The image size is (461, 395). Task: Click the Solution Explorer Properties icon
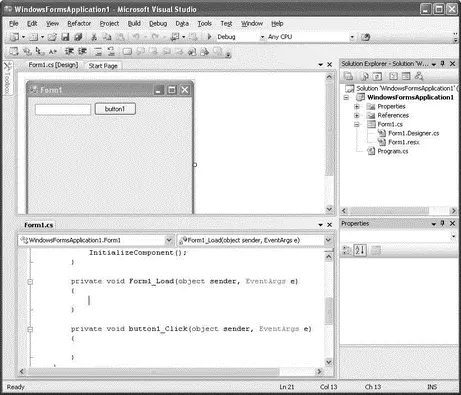348,76
